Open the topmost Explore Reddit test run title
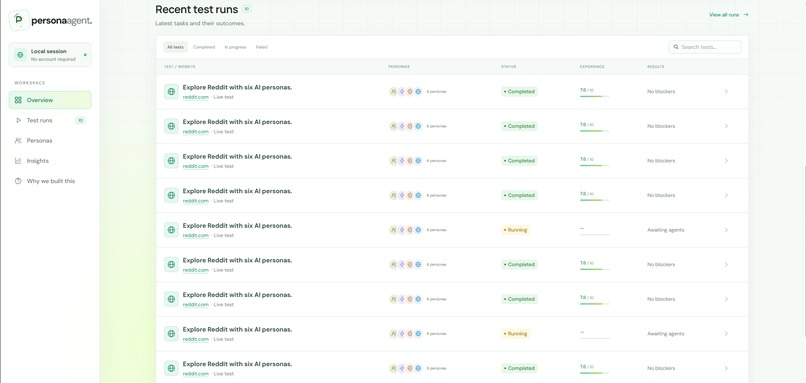The height and width of the screenshot is (383, 806). 237,87
